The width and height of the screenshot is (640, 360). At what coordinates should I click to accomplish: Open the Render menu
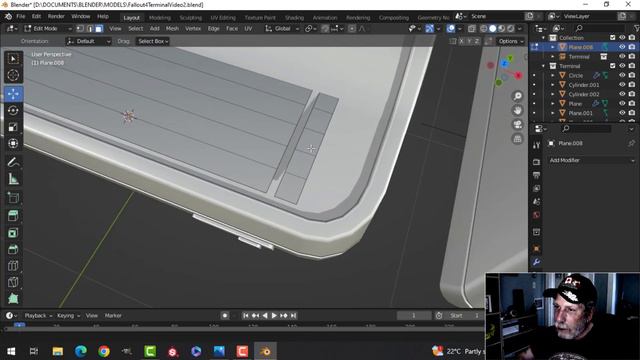tap(56, 16)
